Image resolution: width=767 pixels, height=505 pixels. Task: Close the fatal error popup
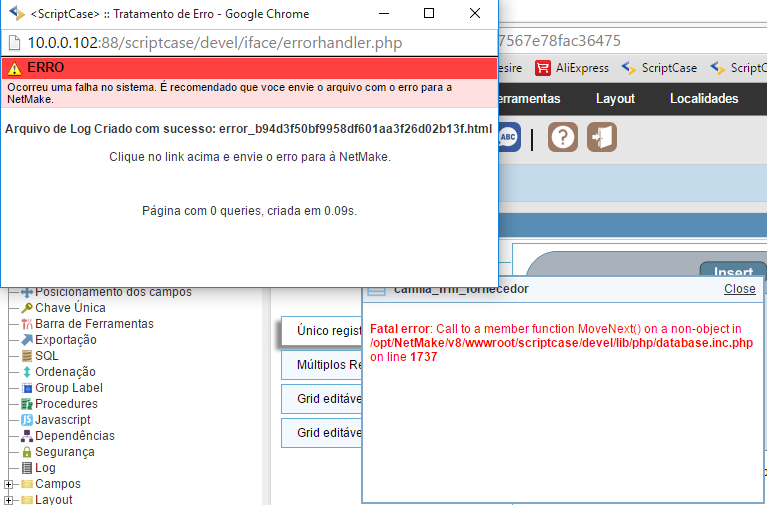(x=739, y=289)
